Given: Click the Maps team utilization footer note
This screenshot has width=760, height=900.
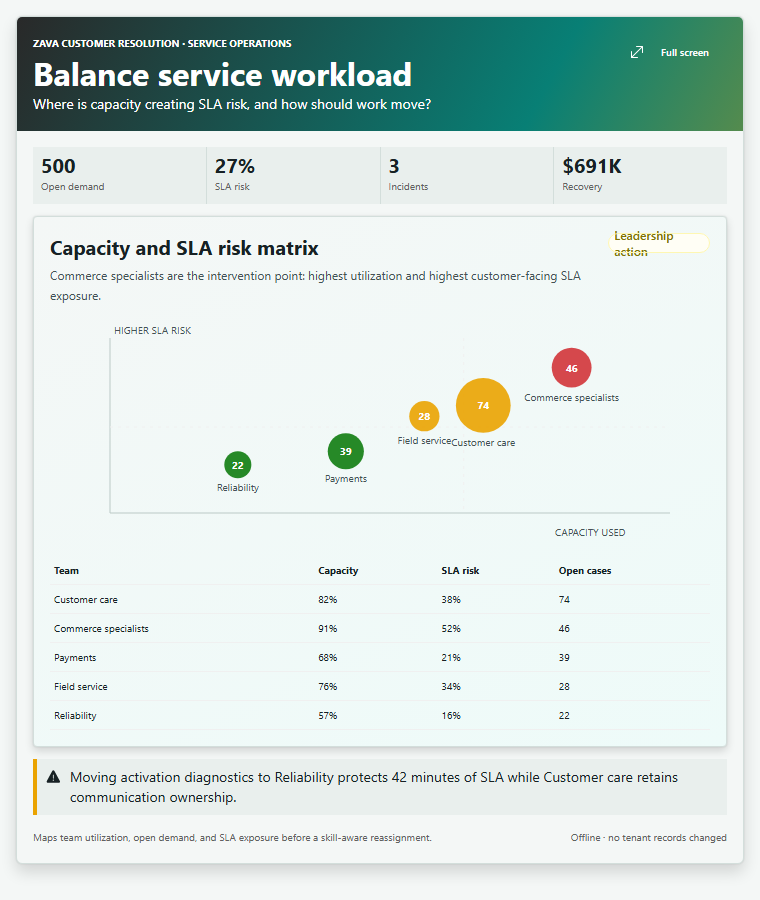Looking at the screenshot, I should [232, 837].
